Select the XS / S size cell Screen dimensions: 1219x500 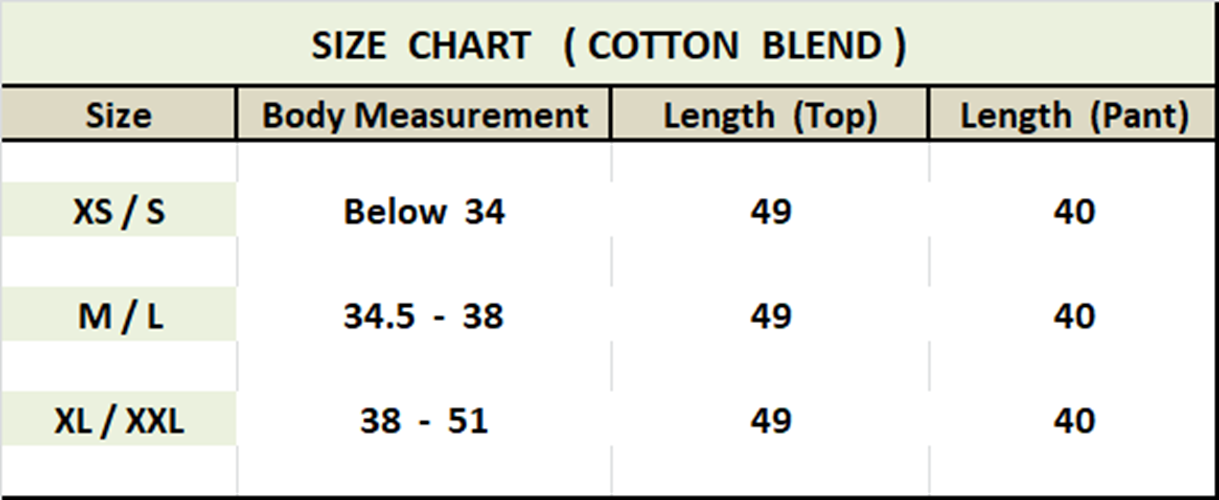(118, 210)
